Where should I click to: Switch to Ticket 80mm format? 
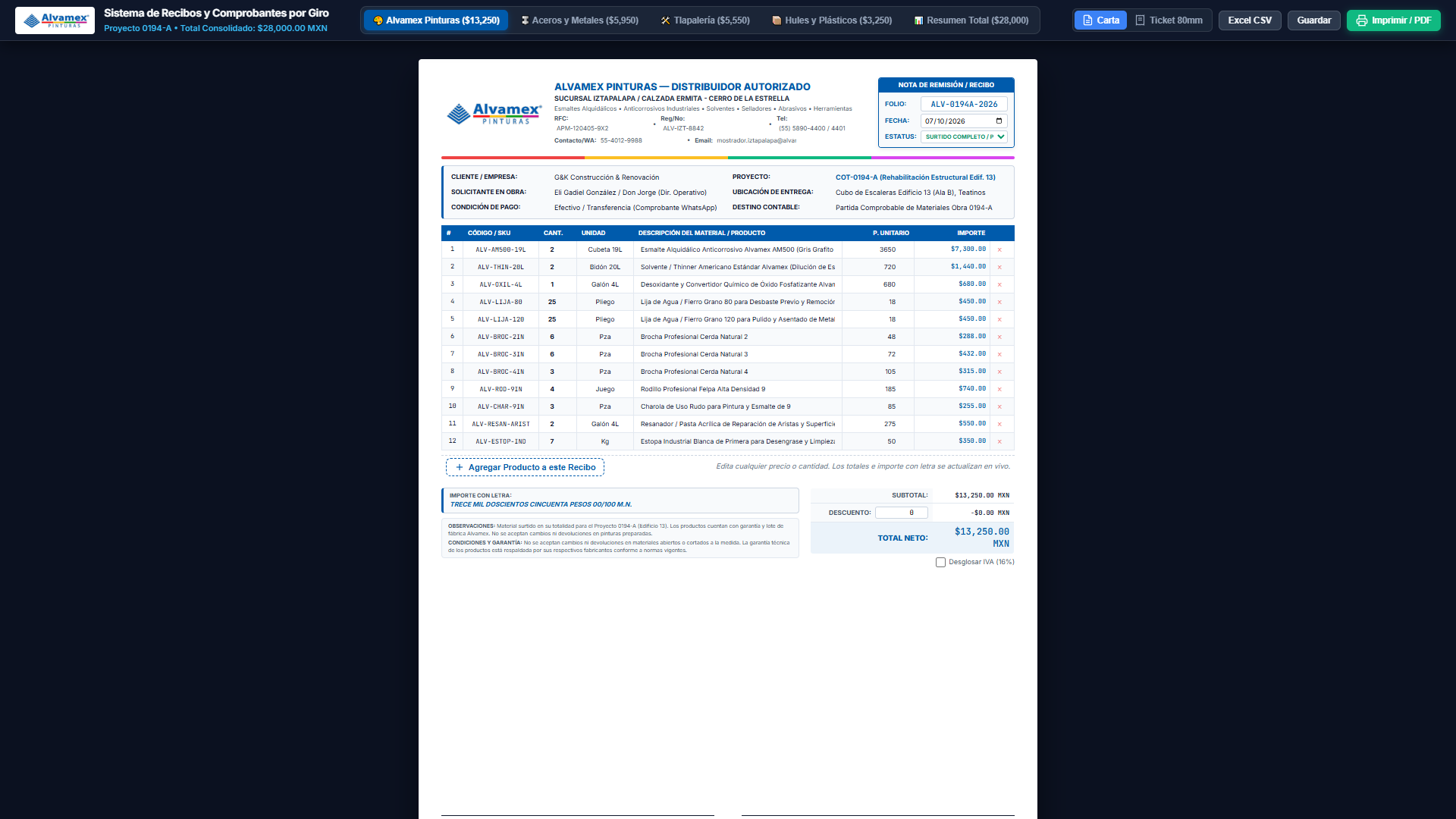coord(1169,20)
